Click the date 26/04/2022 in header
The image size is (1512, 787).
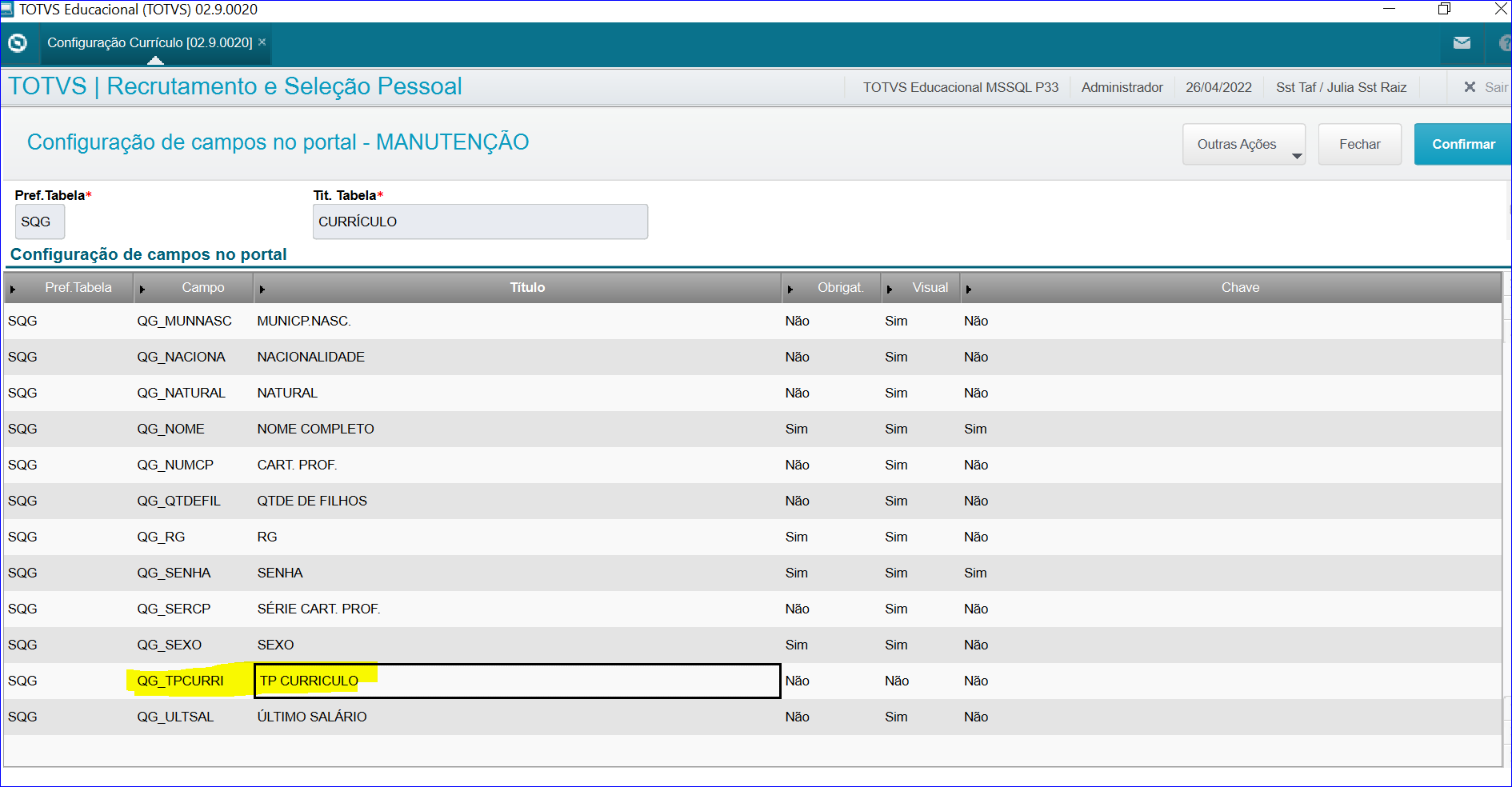1218,87
